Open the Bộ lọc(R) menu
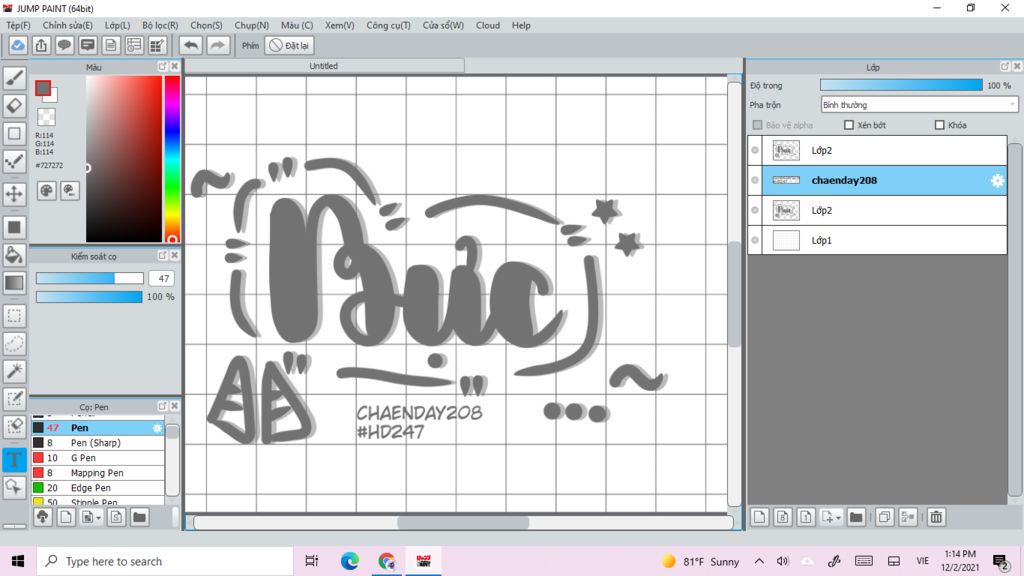This screenshot has height=576, width=1024. click(160, 25)
